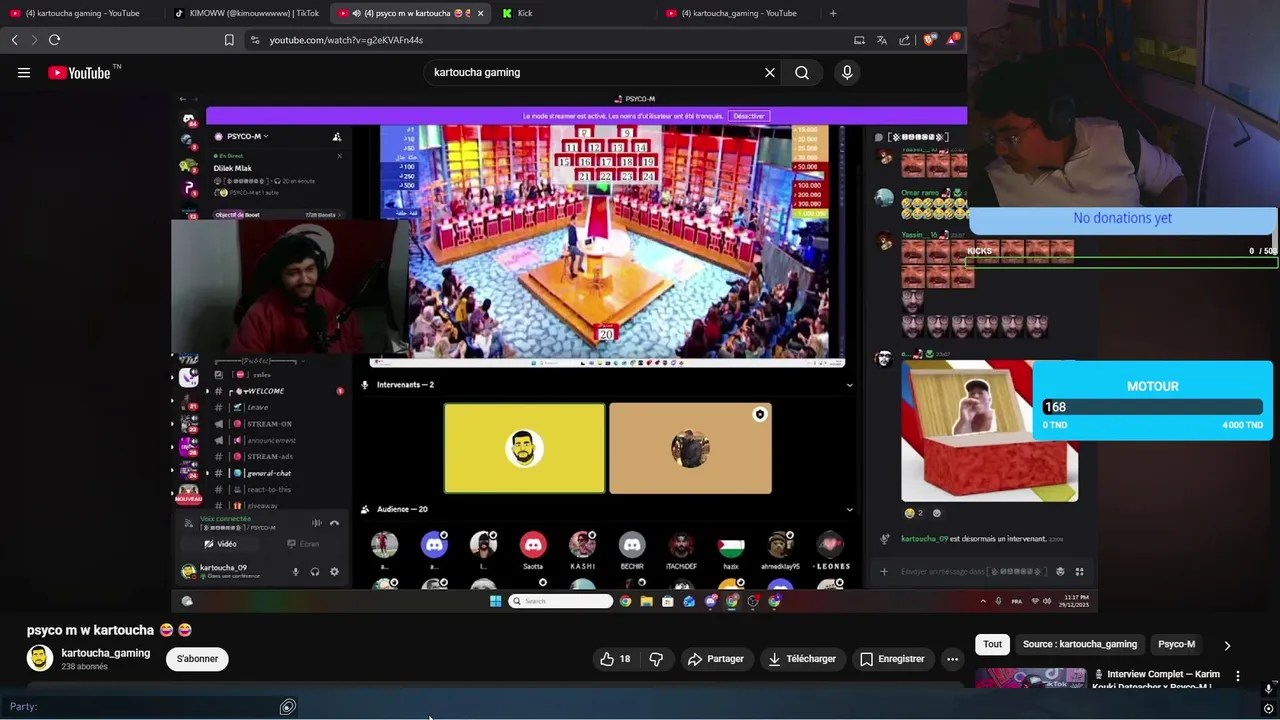Collapse the Intervenants — 2 section

[x=849, y=384]
